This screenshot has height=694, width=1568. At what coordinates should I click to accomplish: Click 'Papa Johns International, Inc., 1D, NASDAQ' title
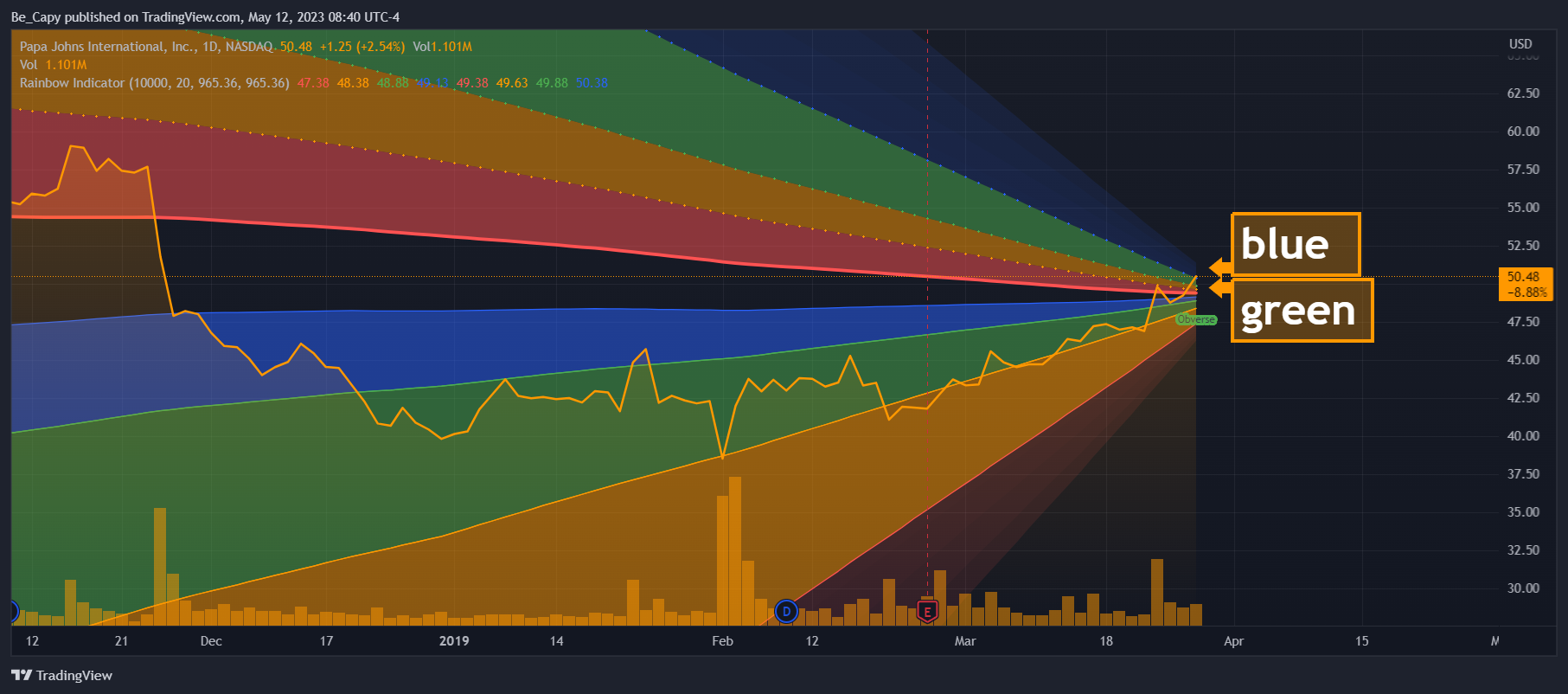point(146,47)
